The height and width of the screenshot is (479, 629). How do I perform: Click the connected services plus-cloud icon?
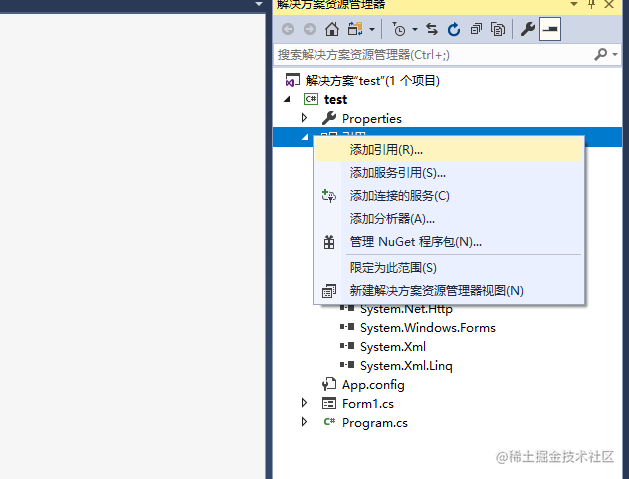(329, 196)
